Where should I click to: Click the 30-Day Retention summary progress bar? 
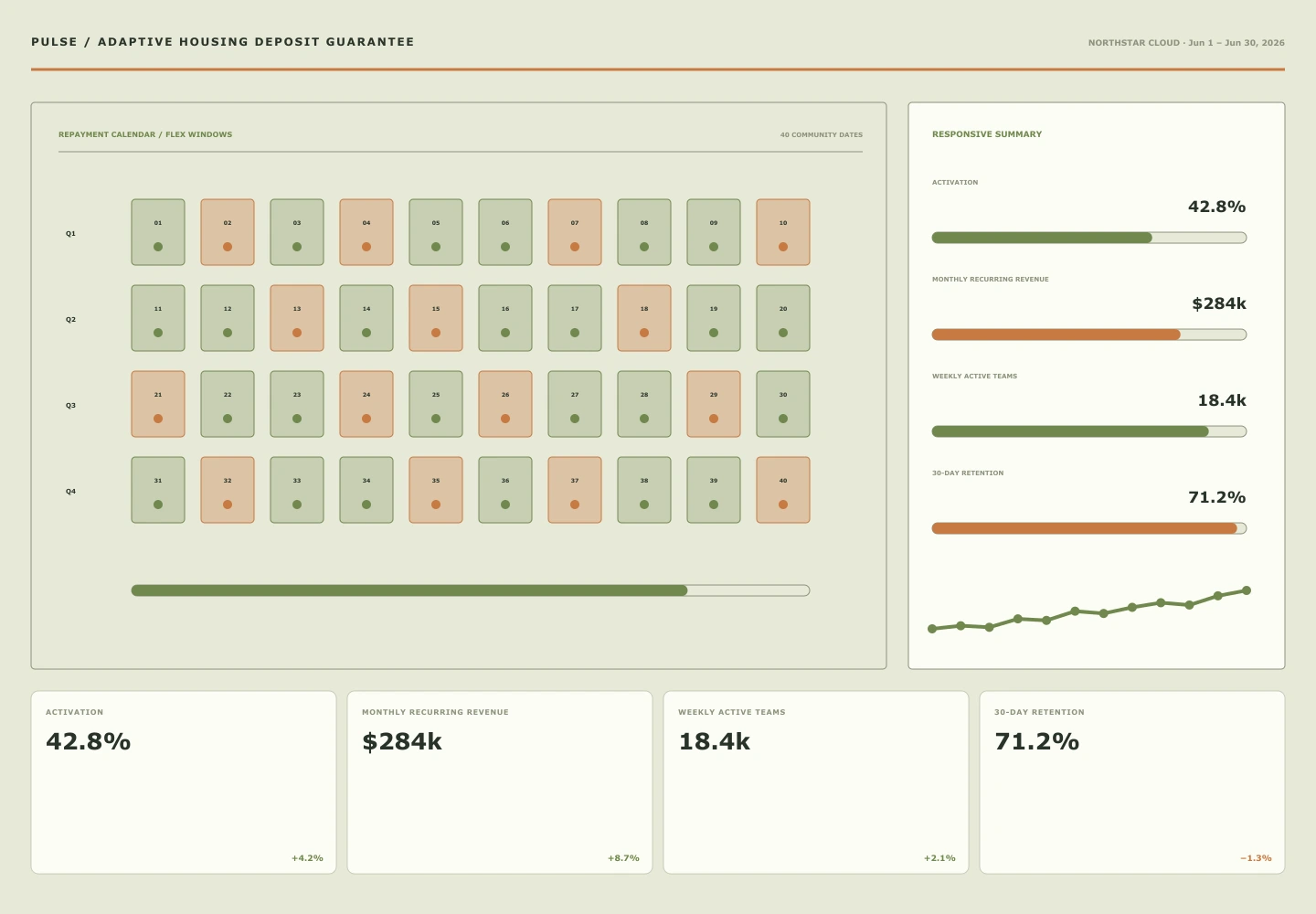(x=1089, y=528)
